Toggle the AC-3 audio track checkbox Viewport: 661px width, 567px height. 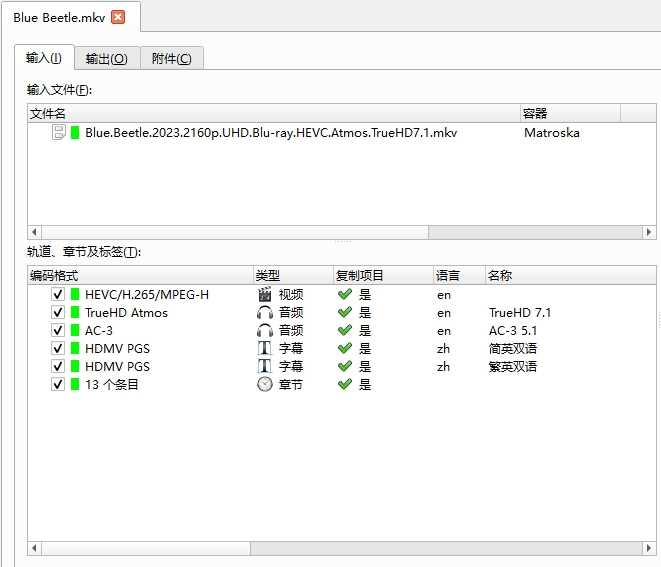pyautogui.click(x=58, y=331)
